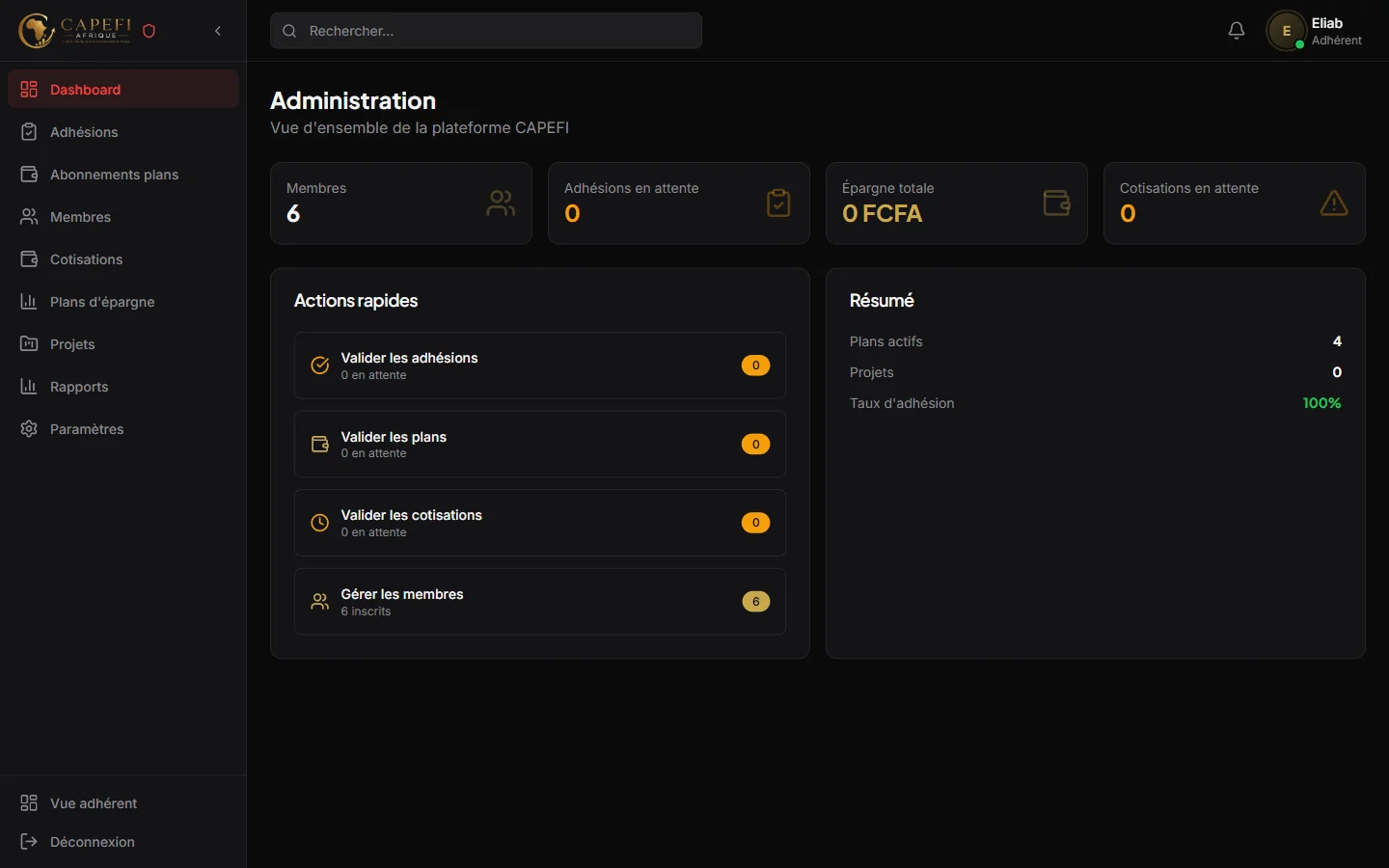
Task: Open Membres in the sidebar
Action: 123,216
